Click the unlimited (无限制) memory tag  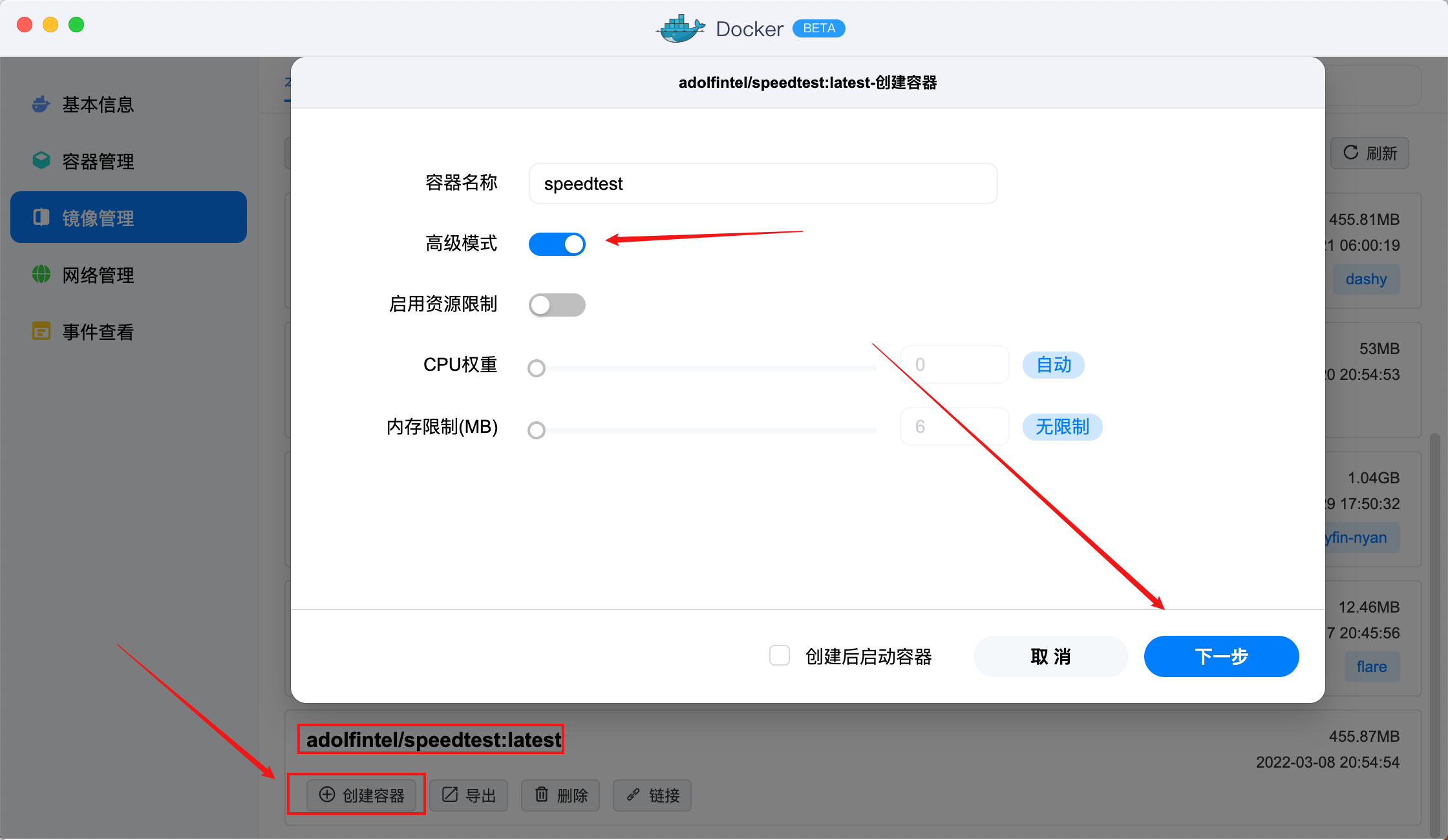click(x=1062, y=427)
